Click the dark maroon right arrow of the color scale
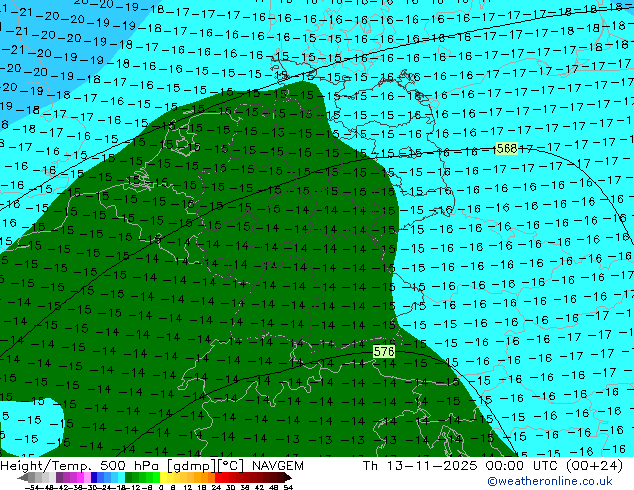The image size is (634, 490). click(x=287, y=477)
